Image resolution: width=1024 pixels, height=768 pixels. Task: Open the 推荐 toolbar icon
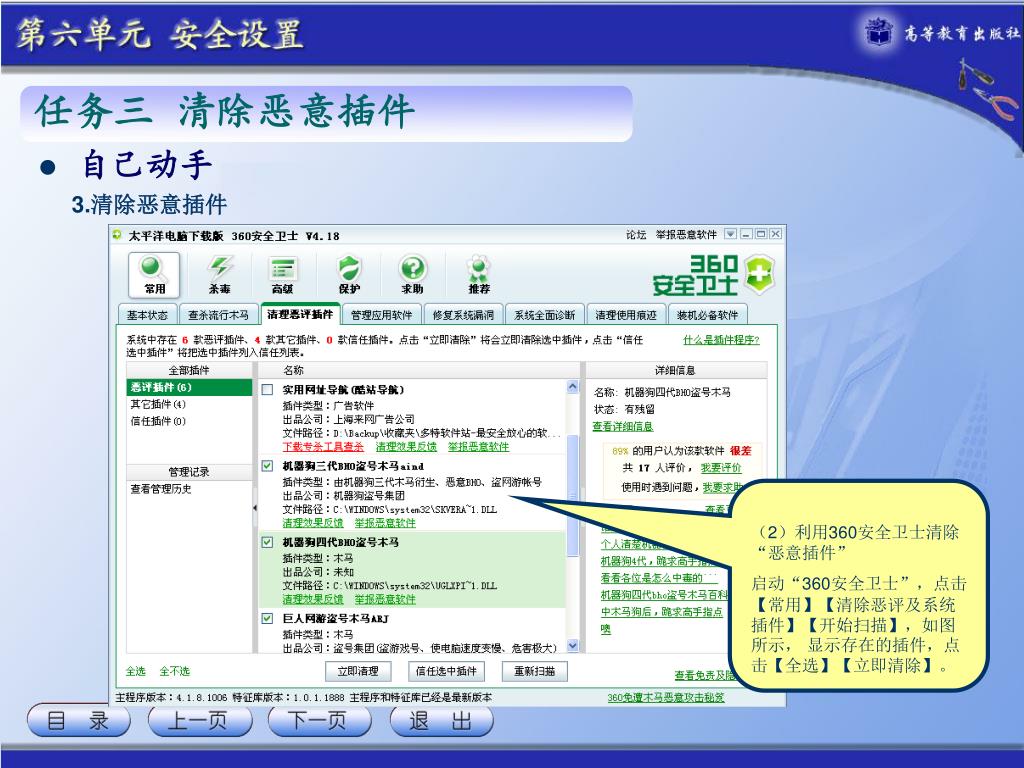tap(478, 274)
